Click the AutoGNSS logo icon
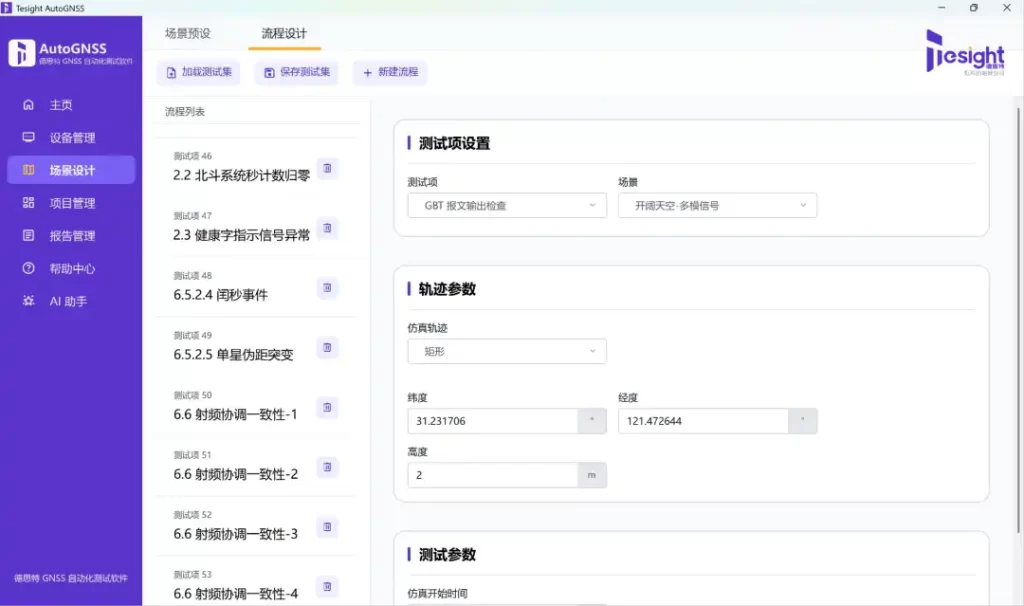 22,53
